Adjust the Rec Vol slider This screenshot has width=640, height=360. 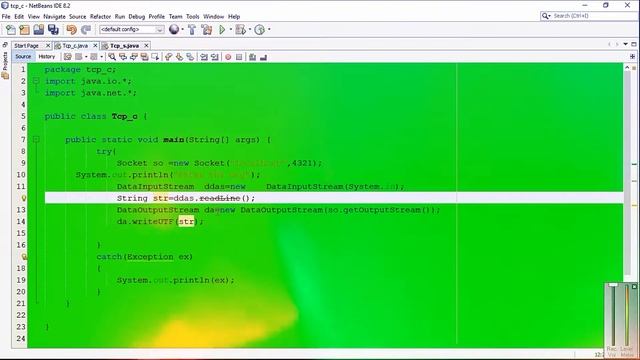coord(613,314)
